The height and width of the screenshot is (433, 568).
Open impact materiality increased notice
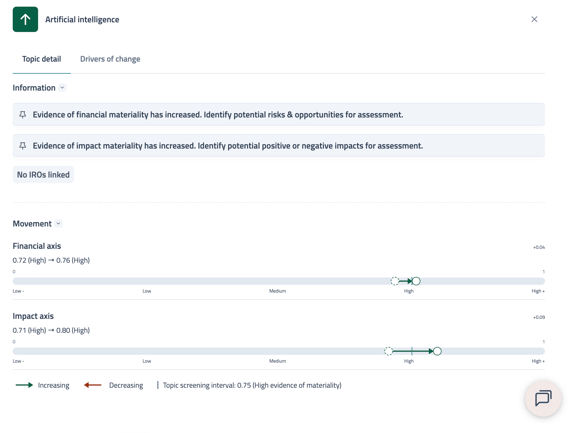[279, 146]
